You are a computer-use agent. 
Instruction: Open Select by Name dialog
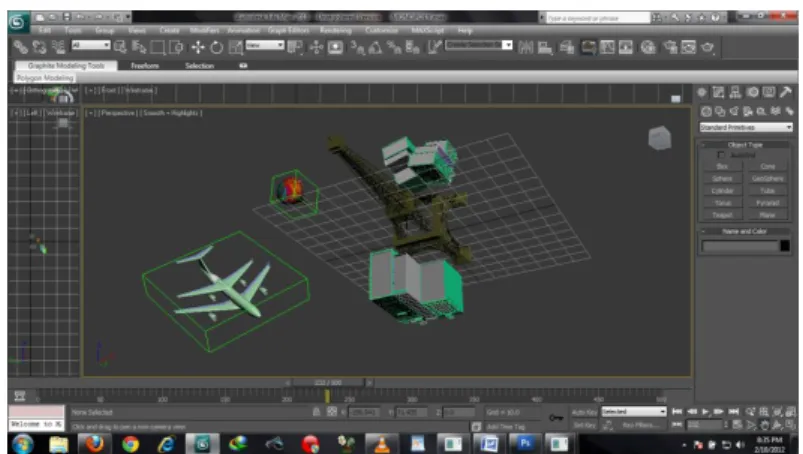coord(139,48)
